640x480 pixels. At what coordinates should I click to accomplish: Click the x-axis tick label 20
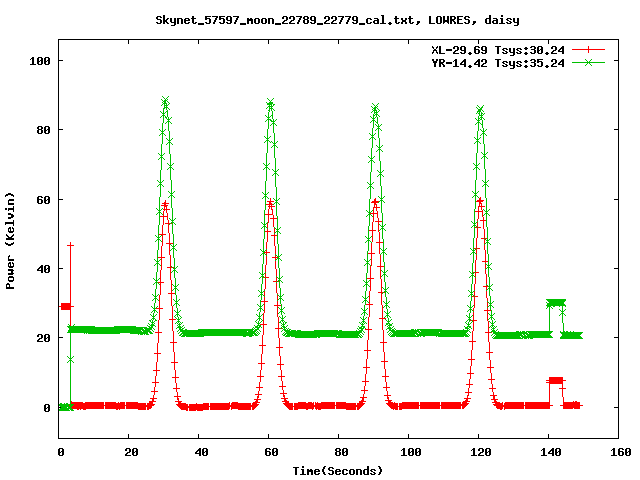(131, 452)
